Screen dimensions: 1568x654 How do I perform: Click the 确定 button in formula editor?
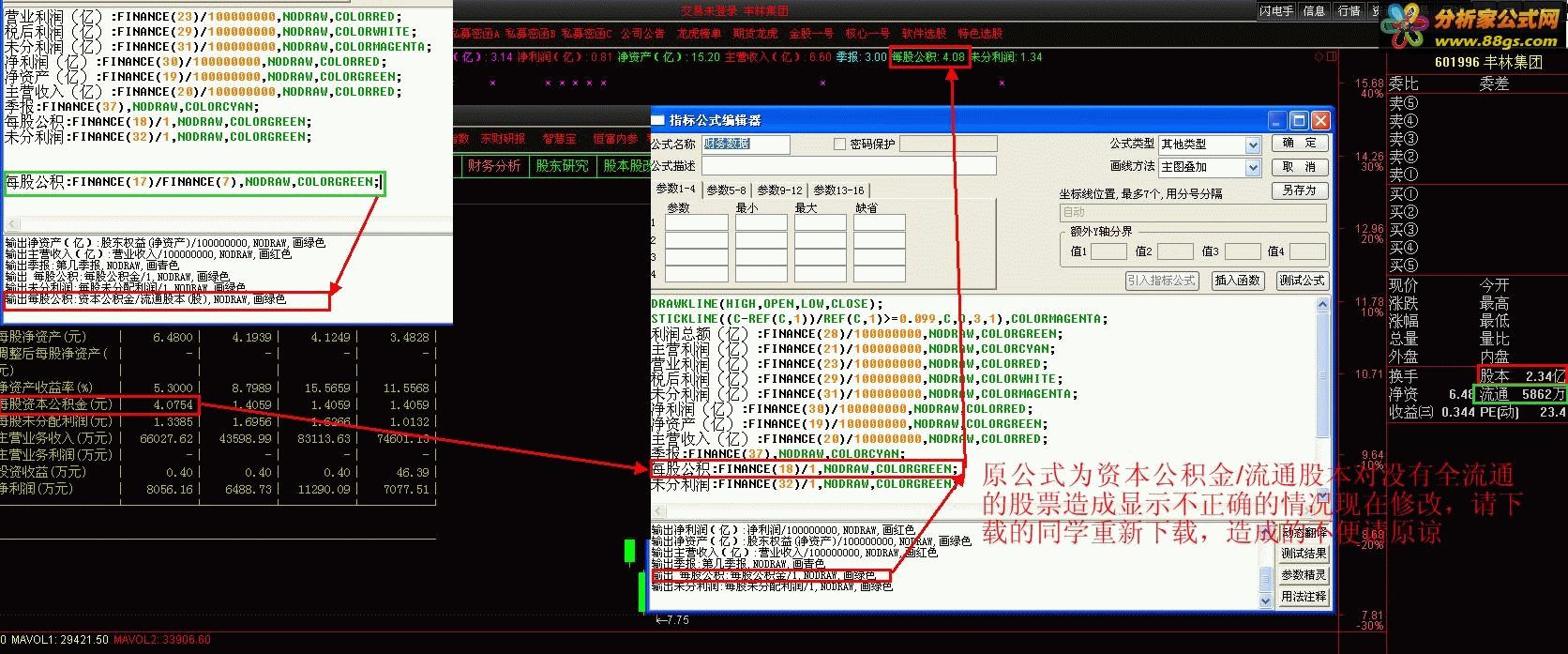[1299, 144]
